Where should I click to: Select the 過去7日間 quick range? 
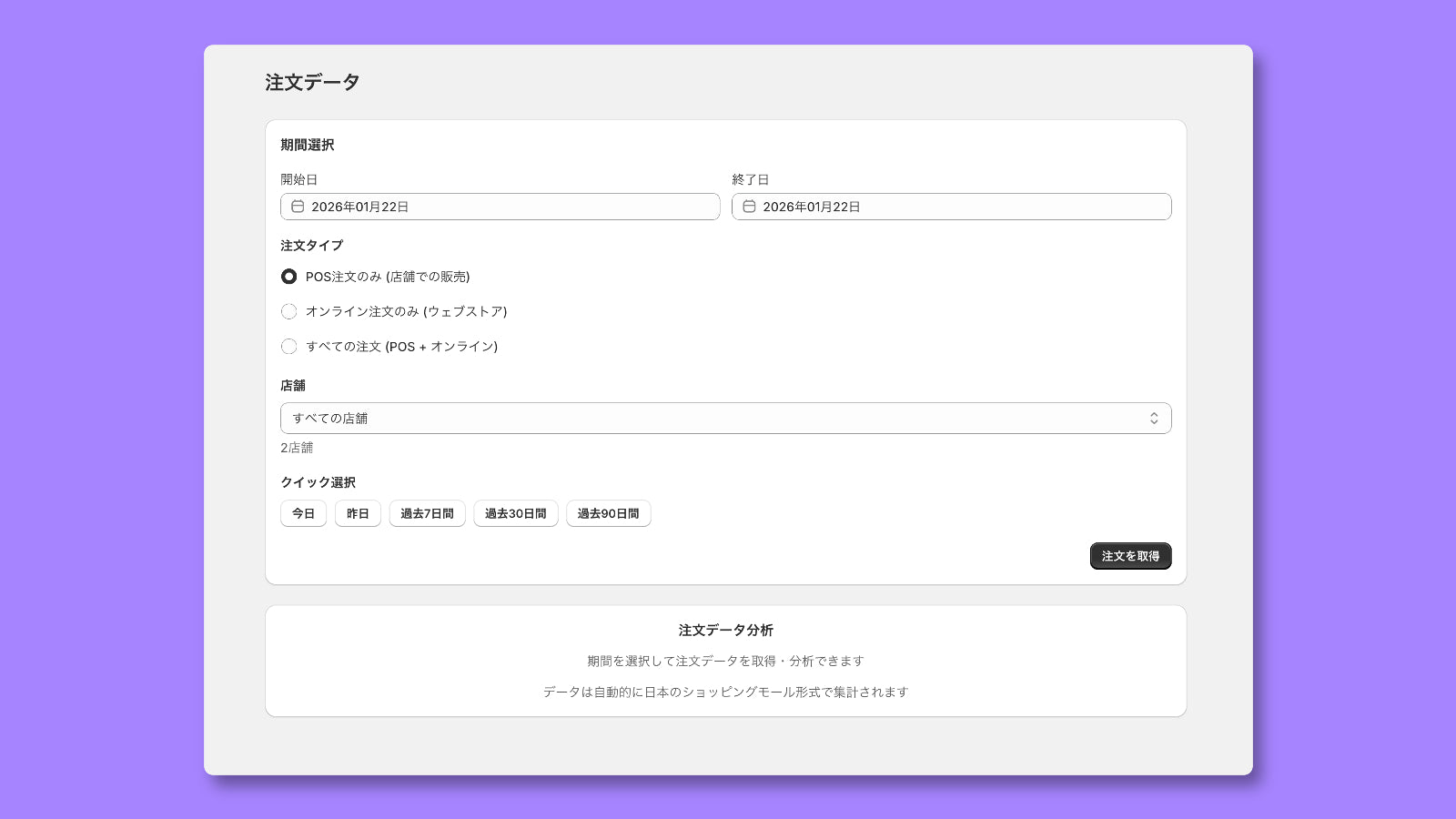click(427, 513)
